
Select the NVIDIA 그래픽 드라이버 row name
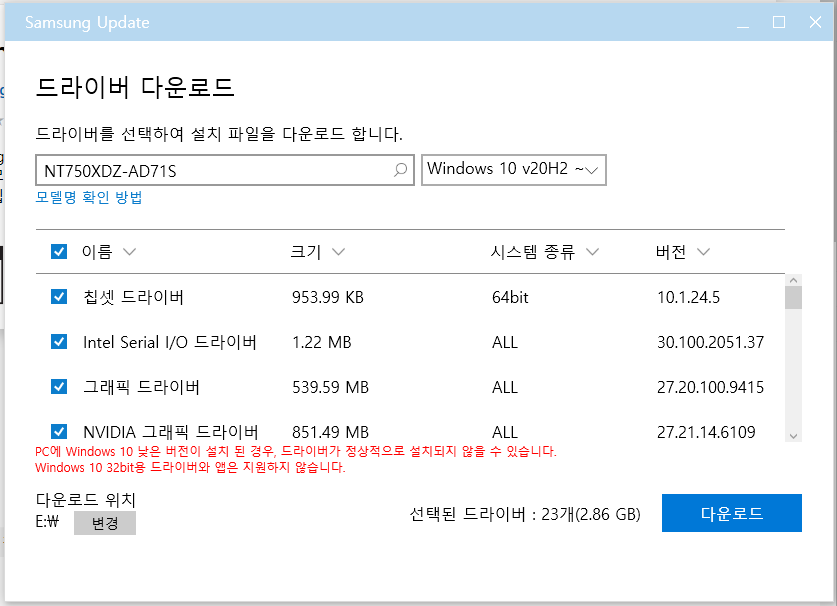171,432
